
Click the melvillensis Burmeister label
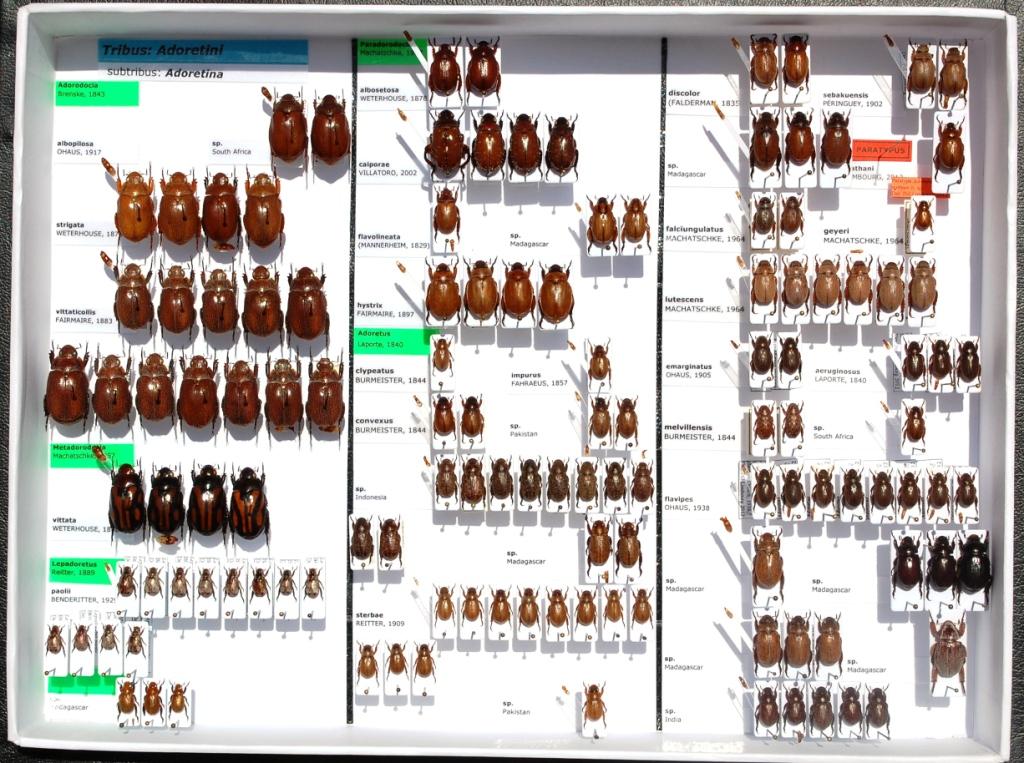click(x=700, y=432)
